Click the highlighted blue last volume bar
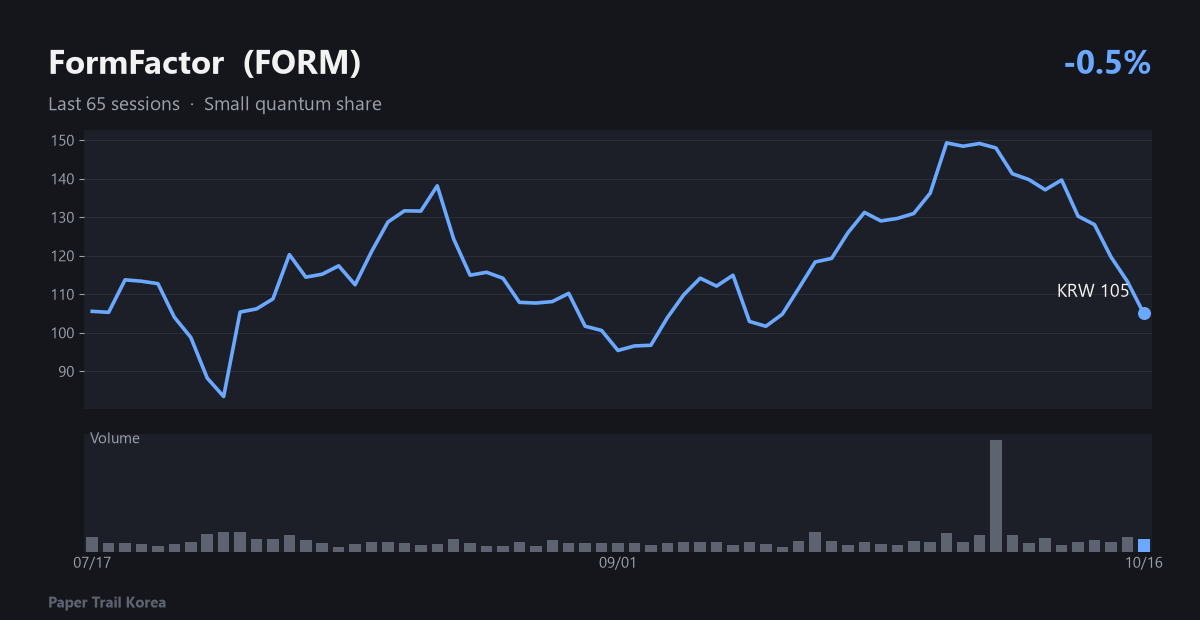Screen dimensions: 1200x620 coord(1144,546)
